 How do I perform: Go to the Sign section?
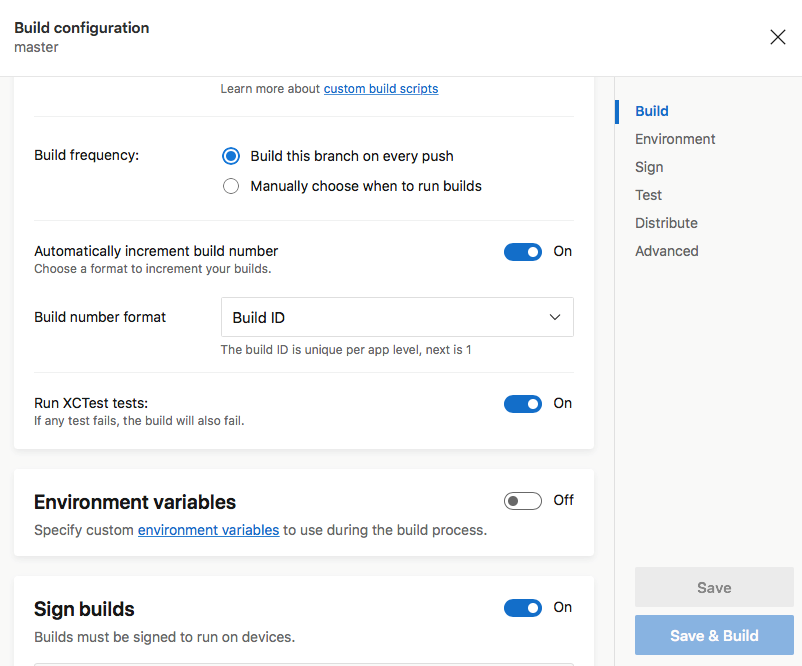coord(649,167)
